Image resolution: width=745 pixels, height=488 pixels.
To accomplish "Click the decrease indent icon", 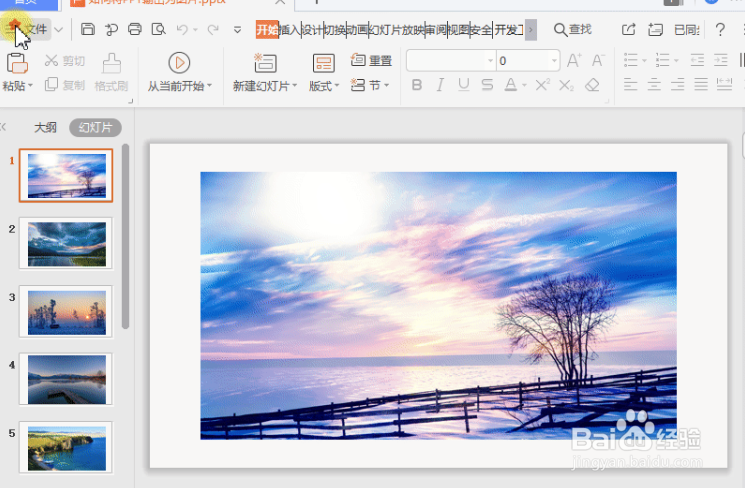I will 697,60.
